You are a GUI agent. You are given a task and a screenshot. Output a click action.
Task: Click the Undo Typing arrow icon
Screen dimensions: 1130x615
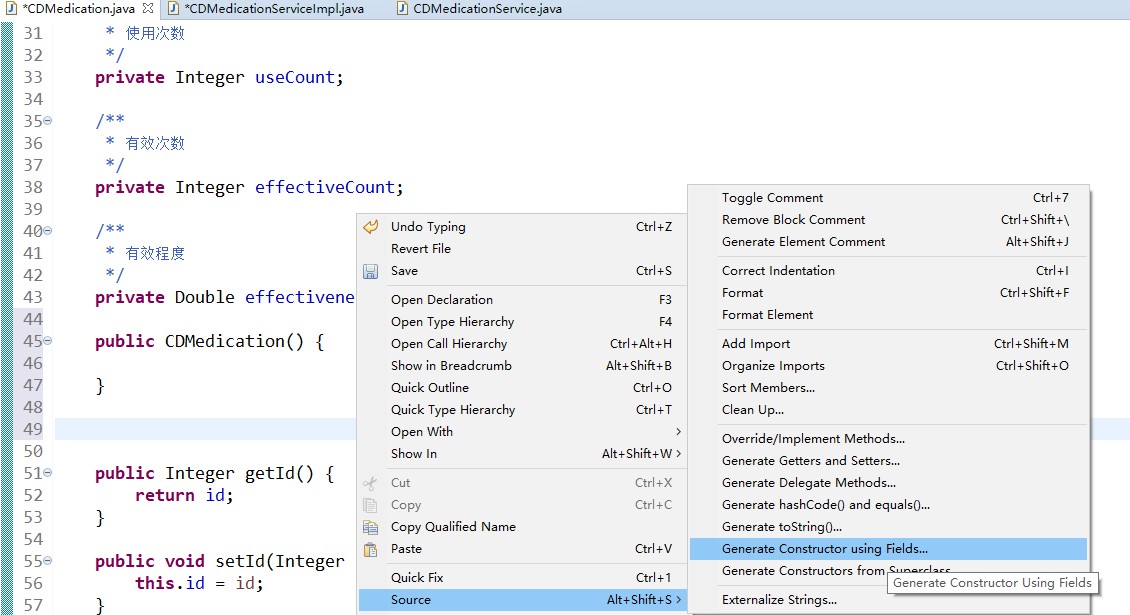tap(369, 226)
